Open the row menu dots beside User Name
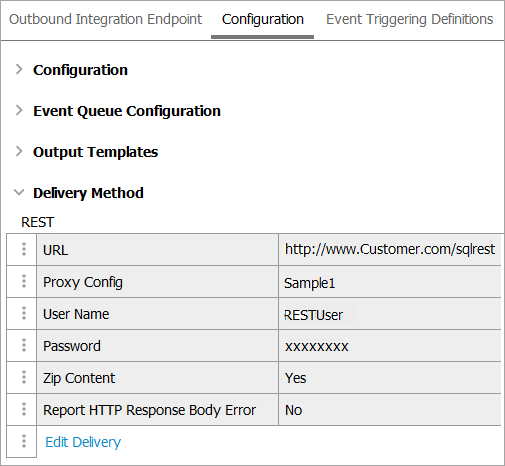Viewport: 505px width, 466px height. tap(24, 313)
